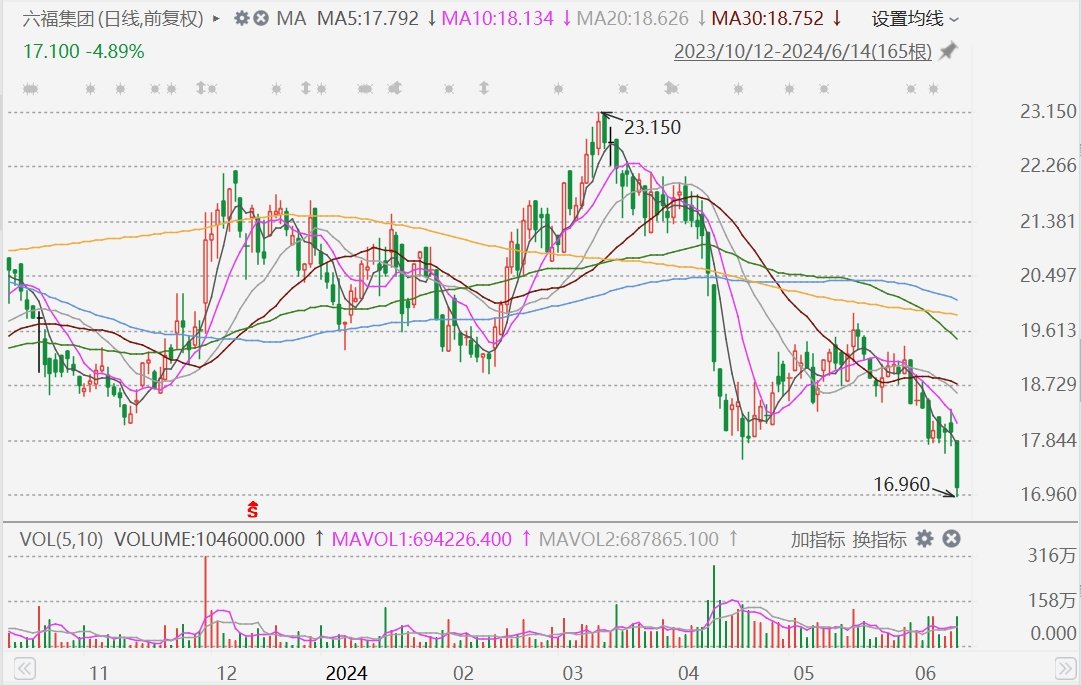Remove the MA indicator with X icon
Screen dimensions: 1081x685
(x=261, y=18)
